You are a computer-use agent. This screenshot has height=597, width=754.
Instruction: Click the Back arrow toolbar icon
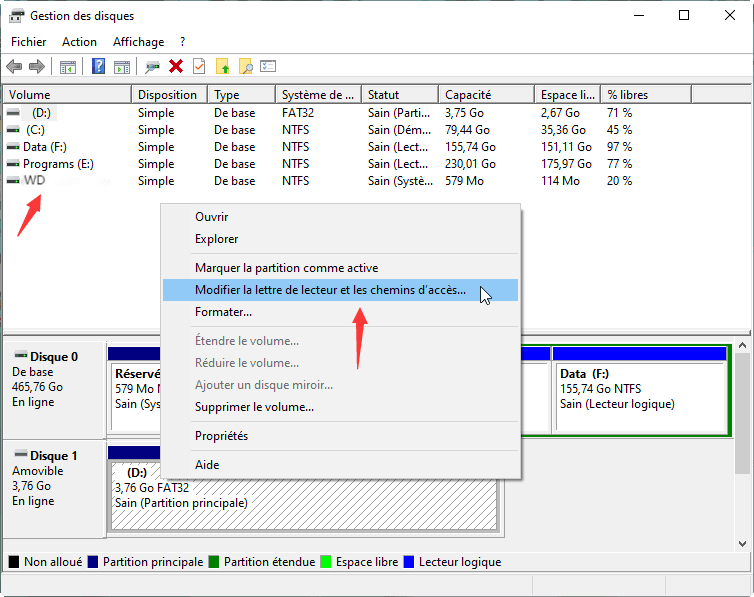[14, 66]
